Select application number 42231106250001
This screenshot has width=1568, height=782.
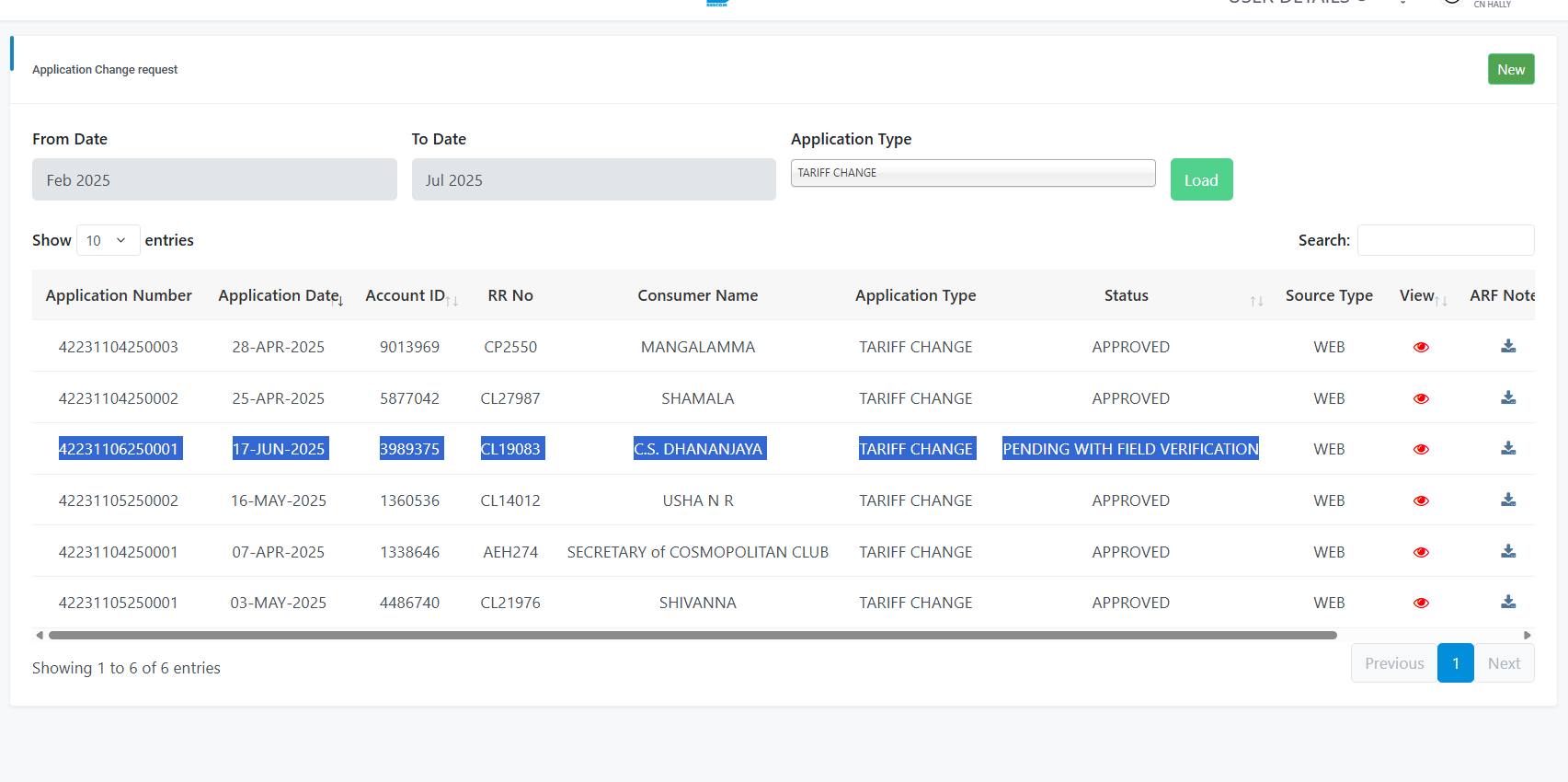pos(119,449)
